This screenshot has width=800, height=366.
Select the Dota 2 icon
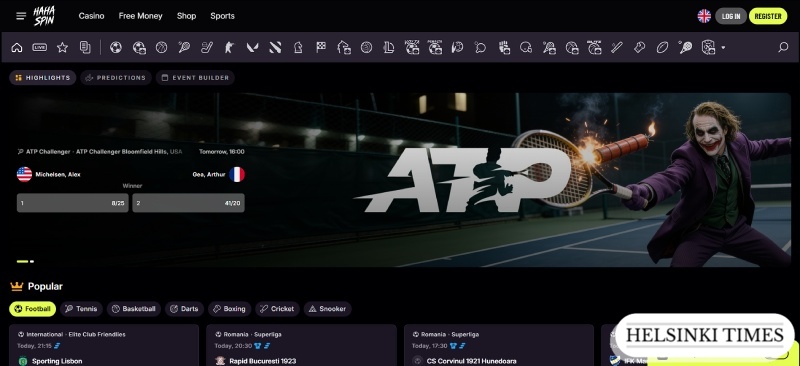275,47
